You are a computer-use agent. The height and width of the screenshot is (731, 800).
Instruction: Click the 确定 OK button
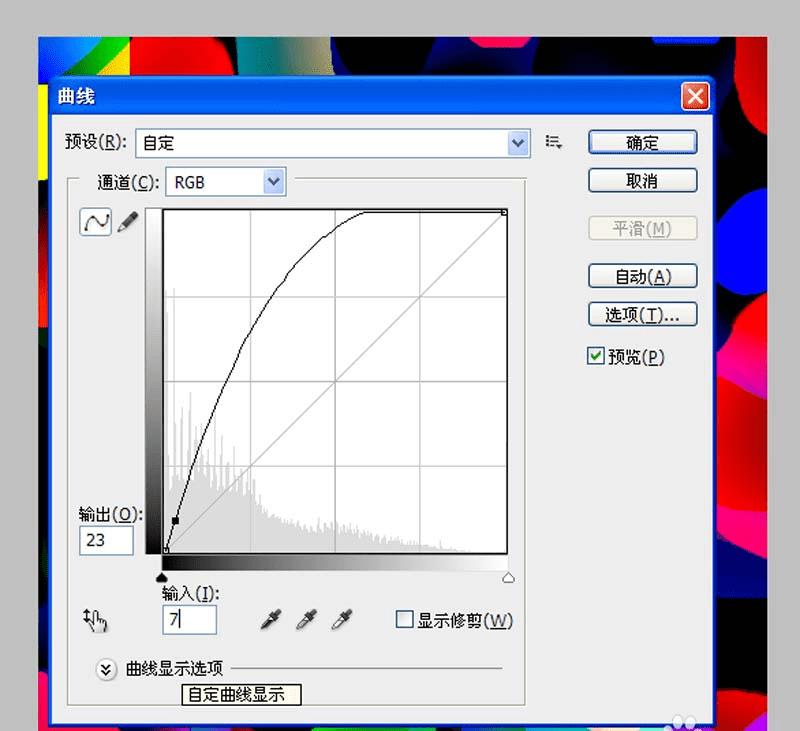[642, 142]
